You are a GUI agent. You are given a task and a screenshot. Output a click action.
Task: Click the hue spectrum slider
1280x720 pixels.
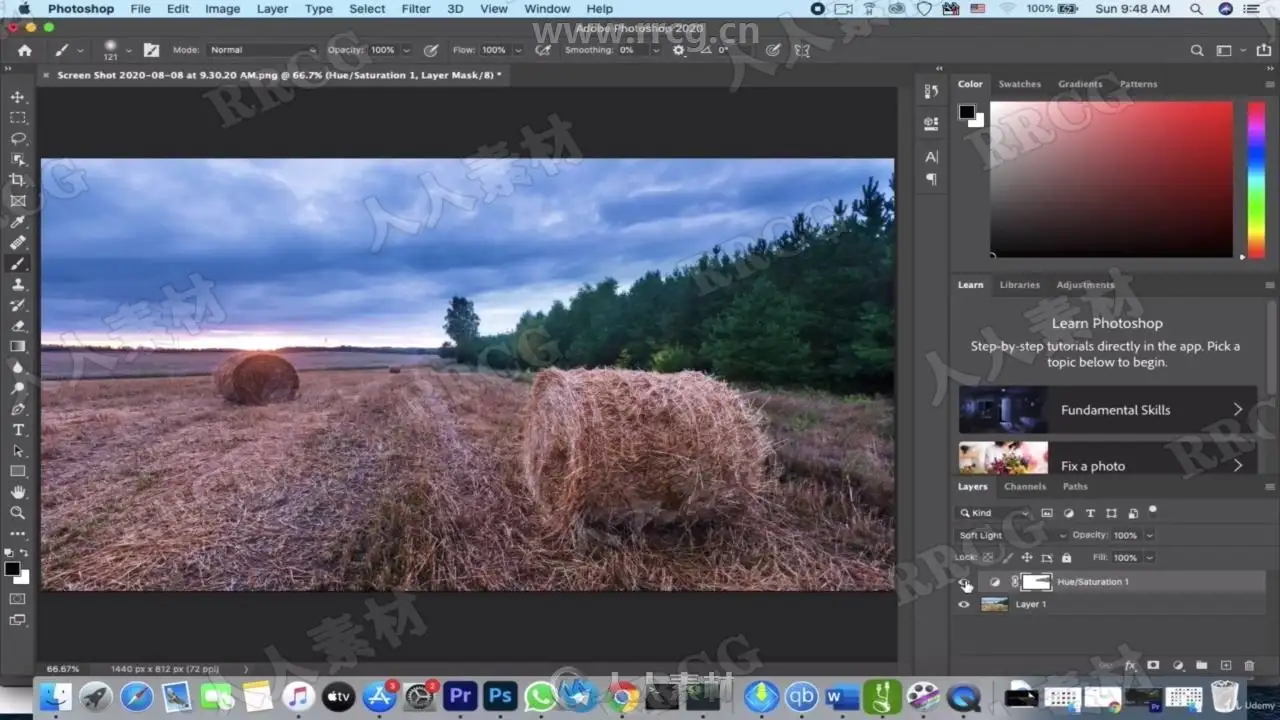[1256, 180]
